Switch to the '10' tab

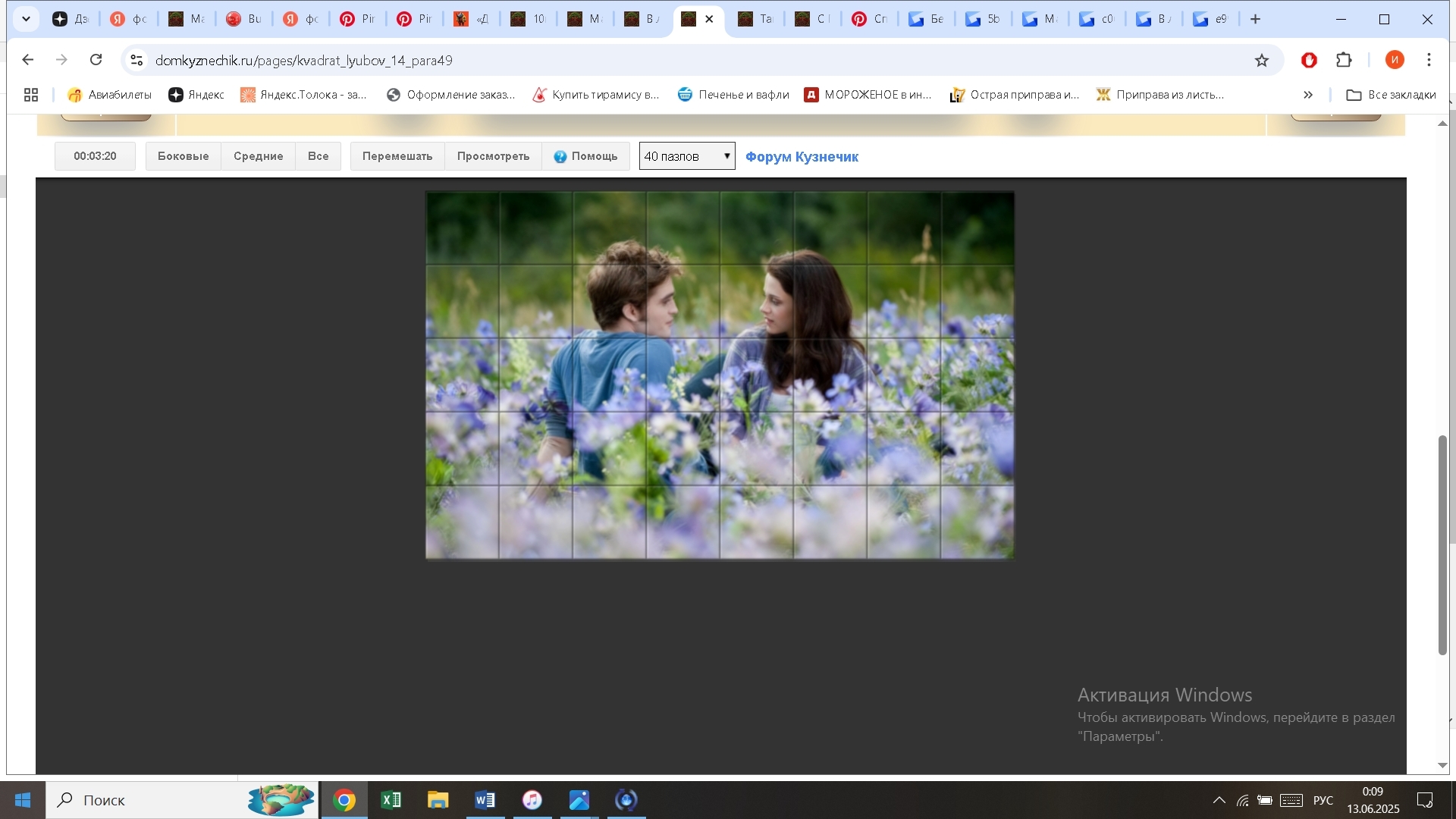pos(528,19)
